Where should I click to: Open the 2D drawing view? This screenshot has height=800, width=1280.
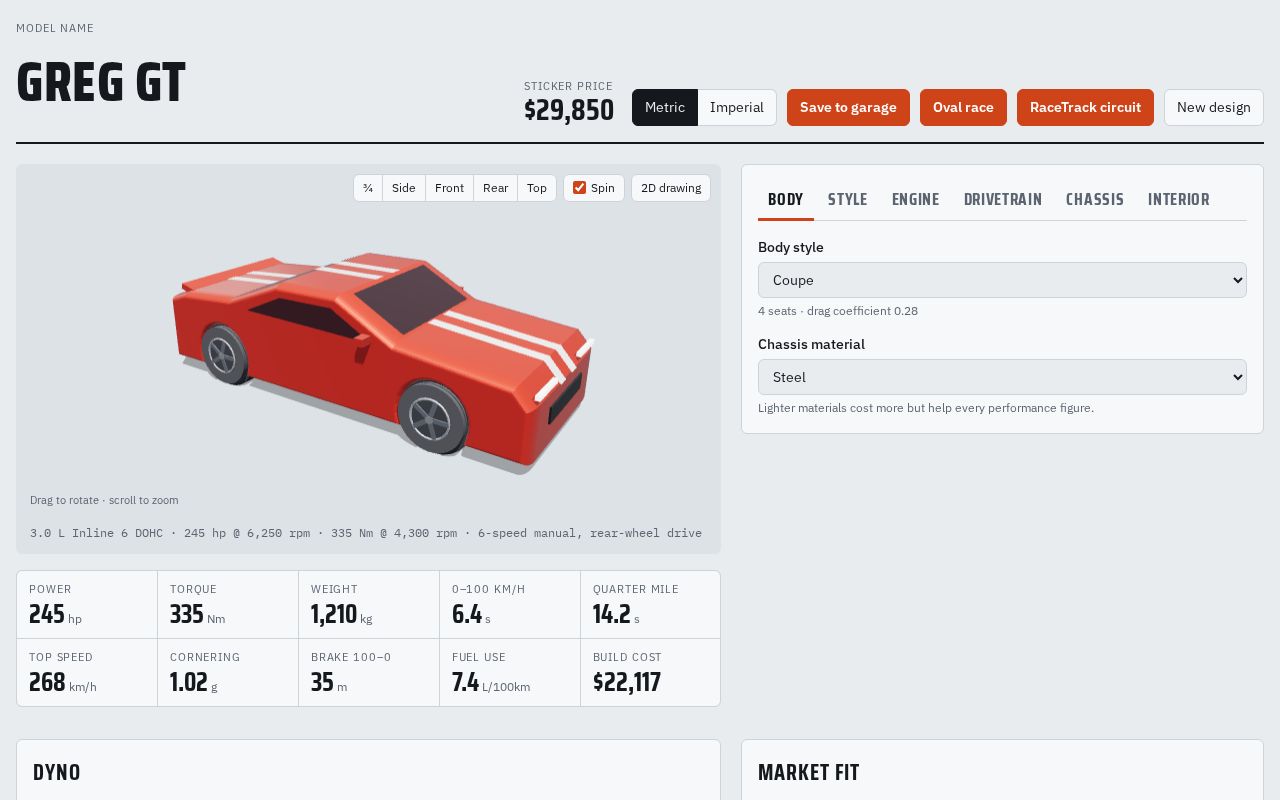click(x=671, y=188)
